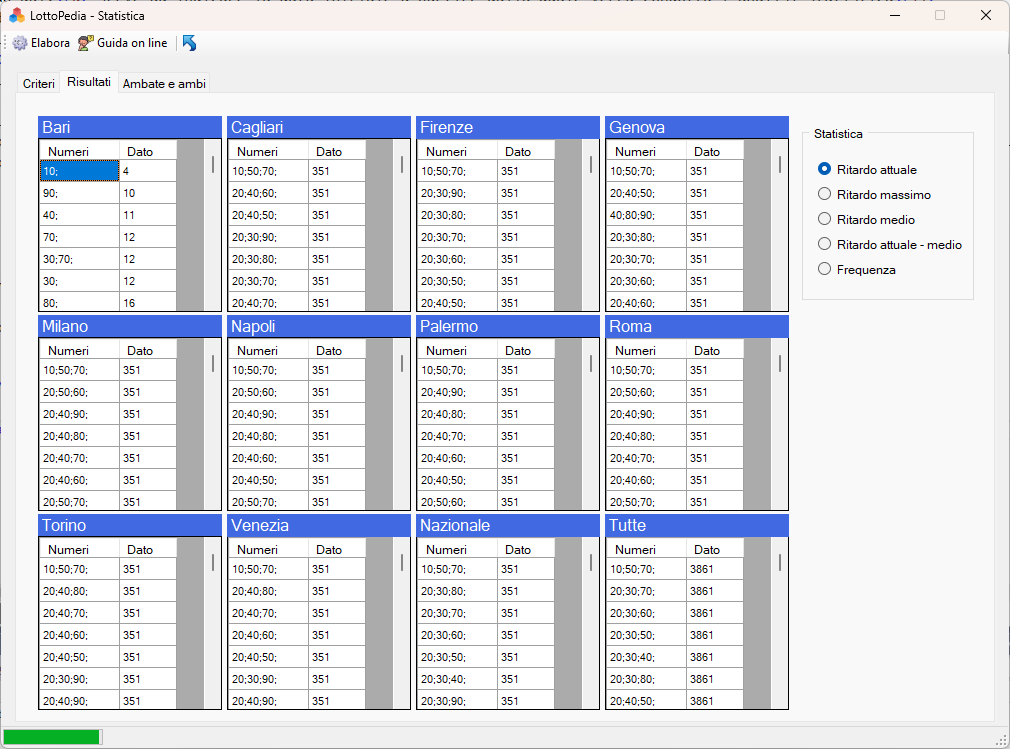Viewport: 1010px width, 749px height.
Task: Click the green progress bar
Action: (x=52, y=737)
